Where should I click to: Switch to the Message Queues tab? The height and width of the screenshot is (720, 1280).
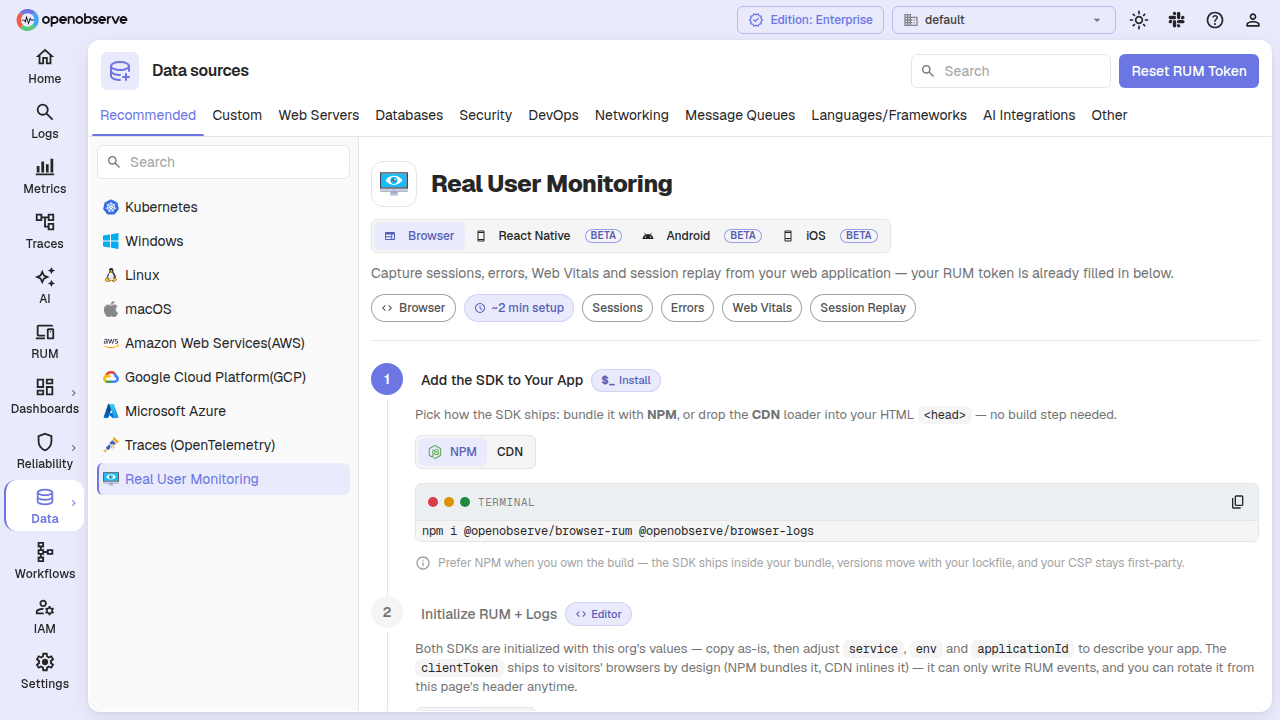pyautogui.click(x=740, y=115)
